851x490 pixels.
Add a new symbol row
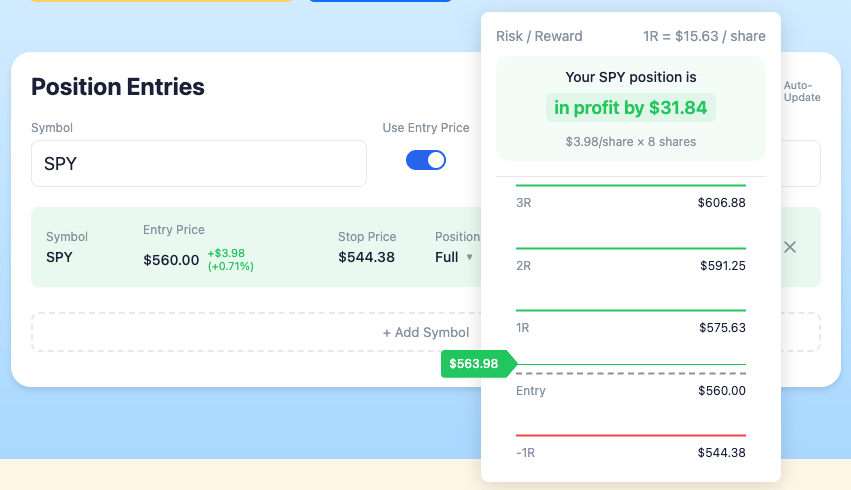pyautogui.click(x=426, y=332)
